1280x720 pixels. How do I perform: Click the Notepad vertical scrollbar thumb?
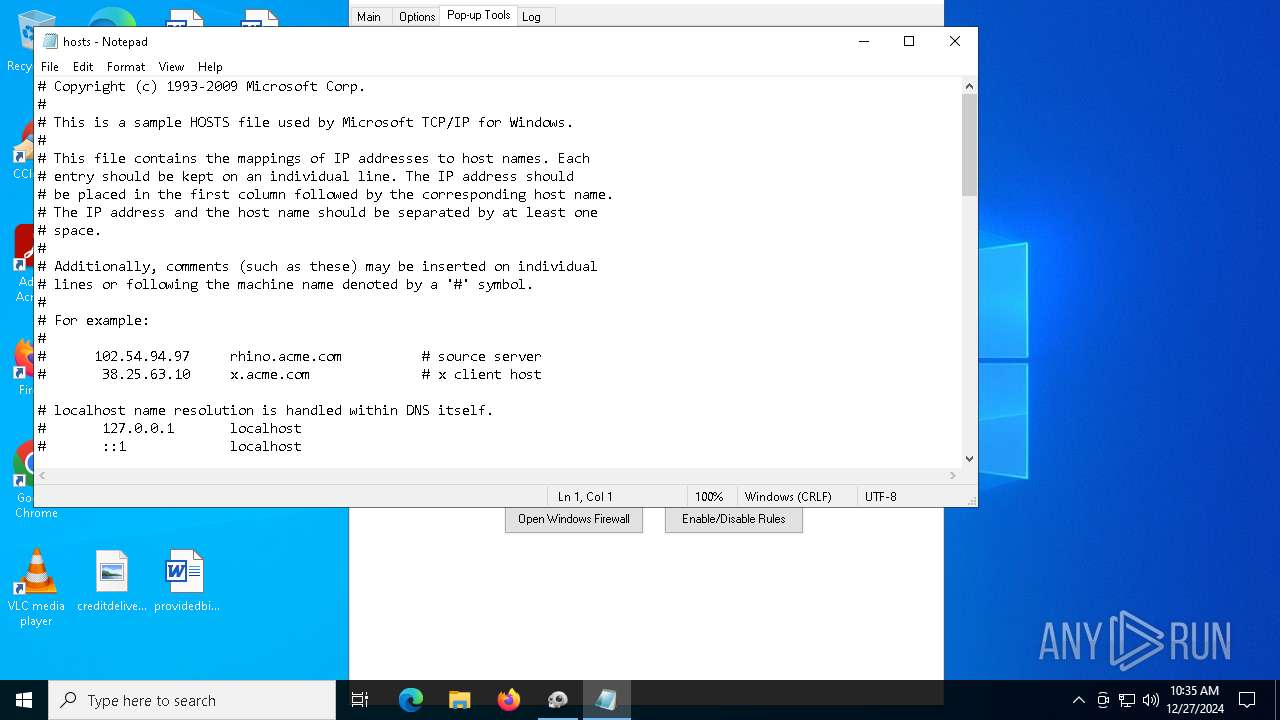969,145
